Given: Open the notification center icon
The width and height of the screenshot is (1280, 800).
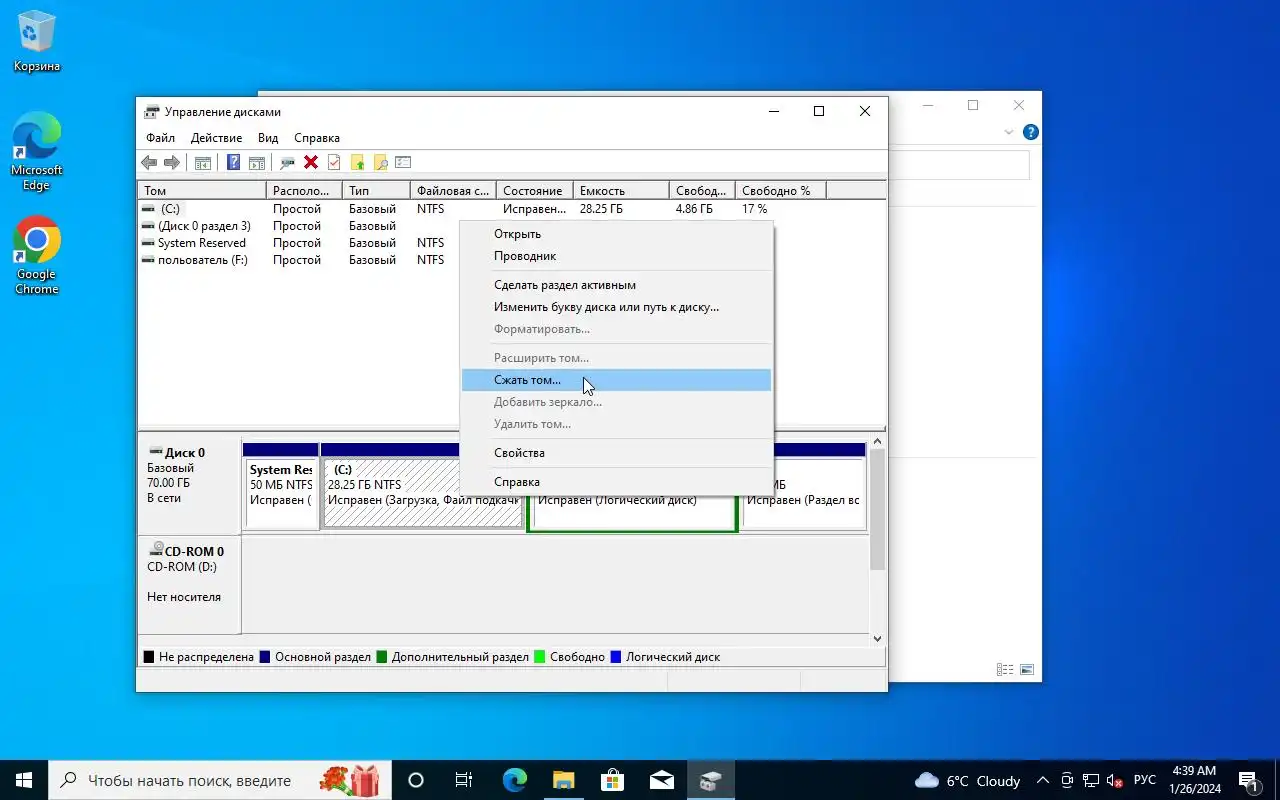Looking at the screenshot, I should 1248,780.
